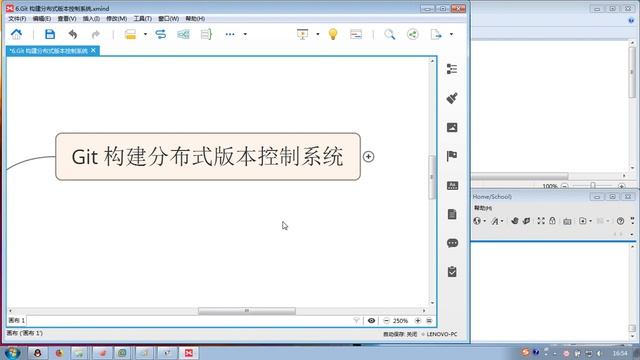640x360 pixels.
Task: Start presentation mode from the toolbar
Action: [x=302, y=34]
